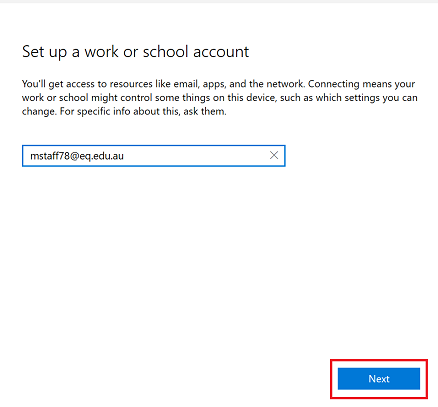Click the word 'mstaff78' inside the text box

click(x=50, y=156)
